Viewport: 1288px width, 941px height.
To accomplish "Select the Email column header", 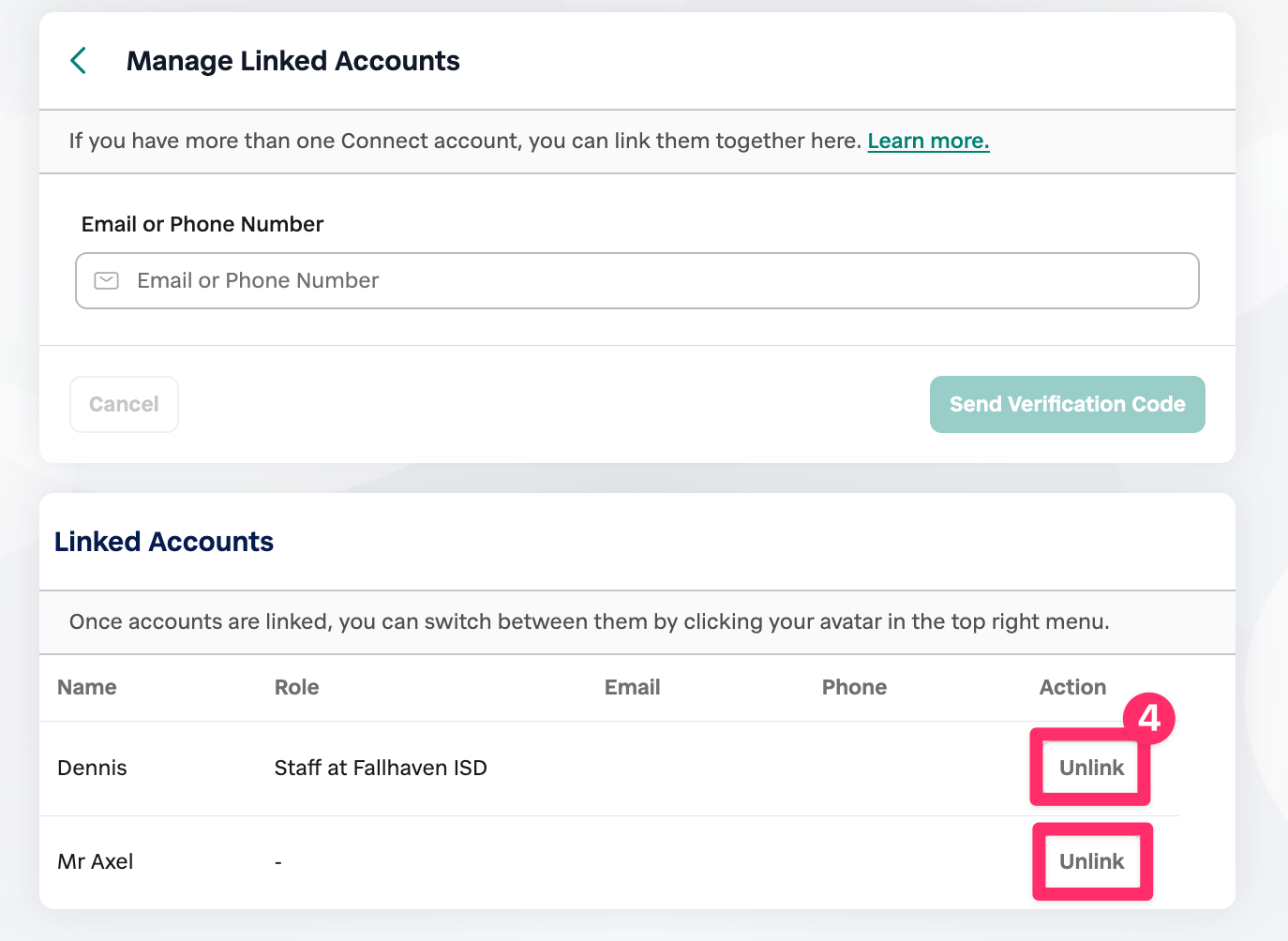I will click(633, 687).
